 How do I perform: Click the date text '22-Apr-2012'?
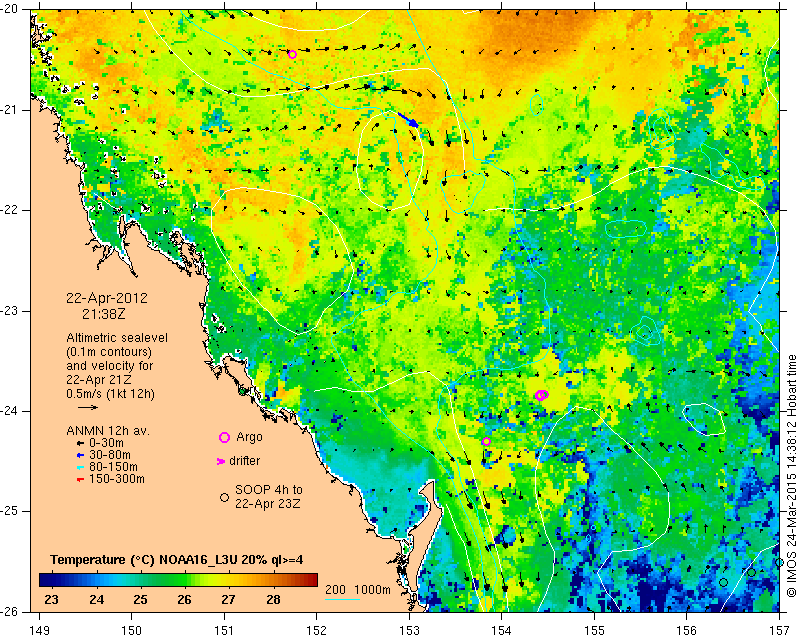pos(107,298)
